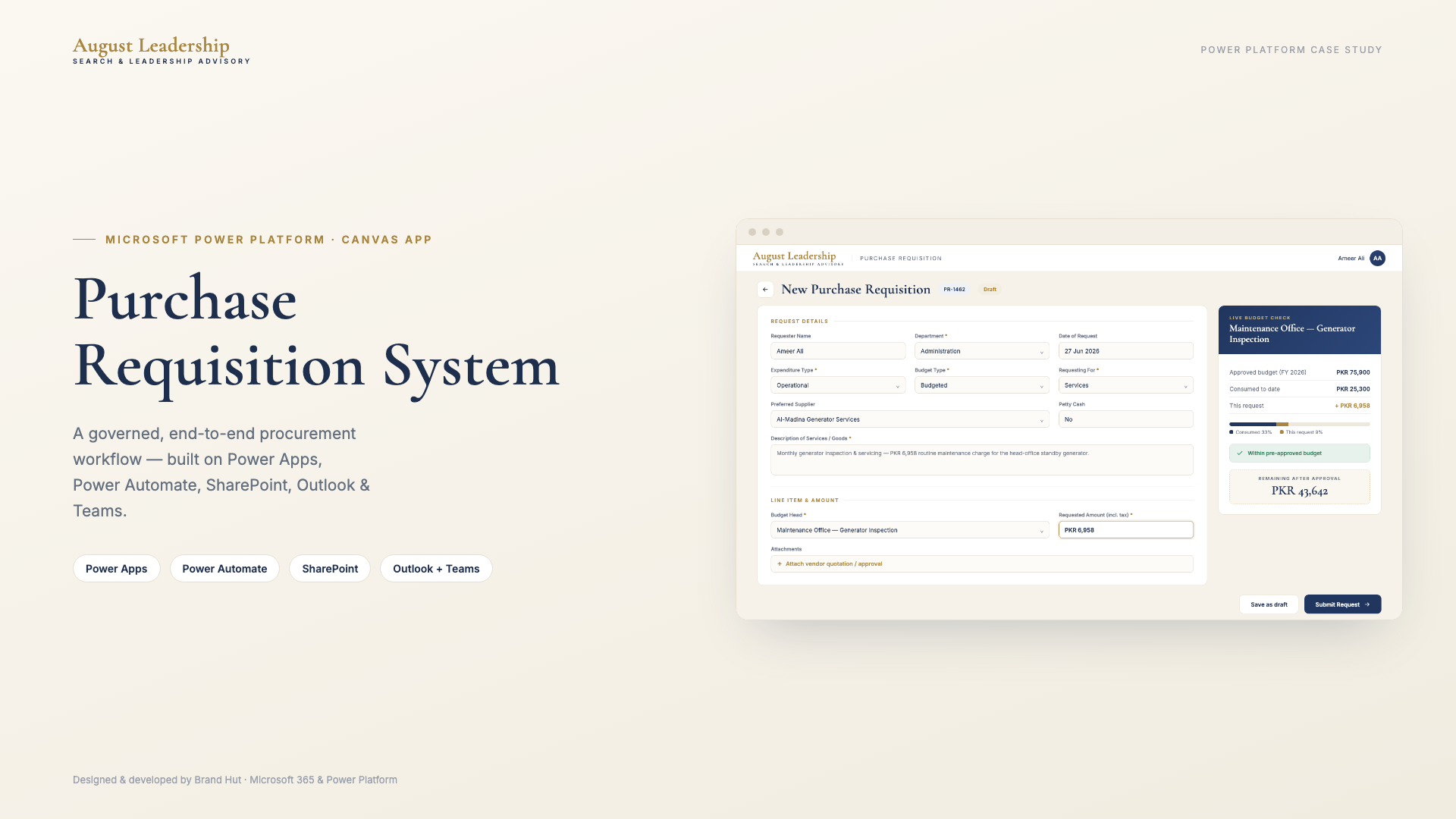Image resolution: width=1456 pixels, height=819 pixels.
Task: Open the AA user avatar
Action: coord(1377,258)
